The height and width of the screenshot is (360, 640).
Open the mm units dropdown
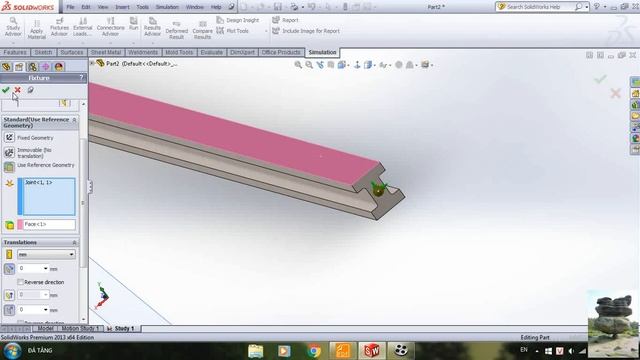coord(46,254)
